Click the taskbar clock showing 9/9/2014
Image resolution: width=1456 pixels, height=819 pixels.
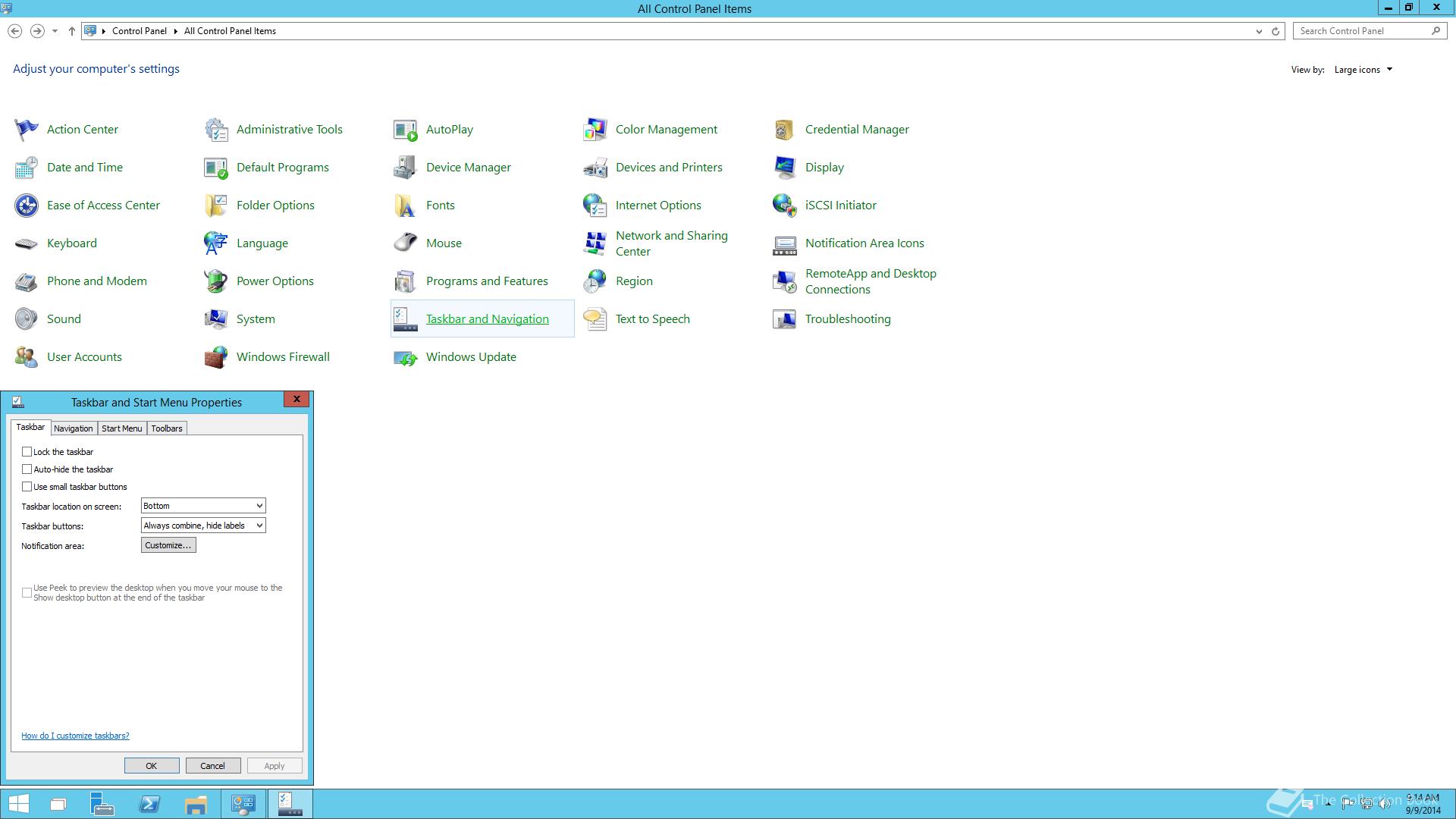tap(1423, 804)
